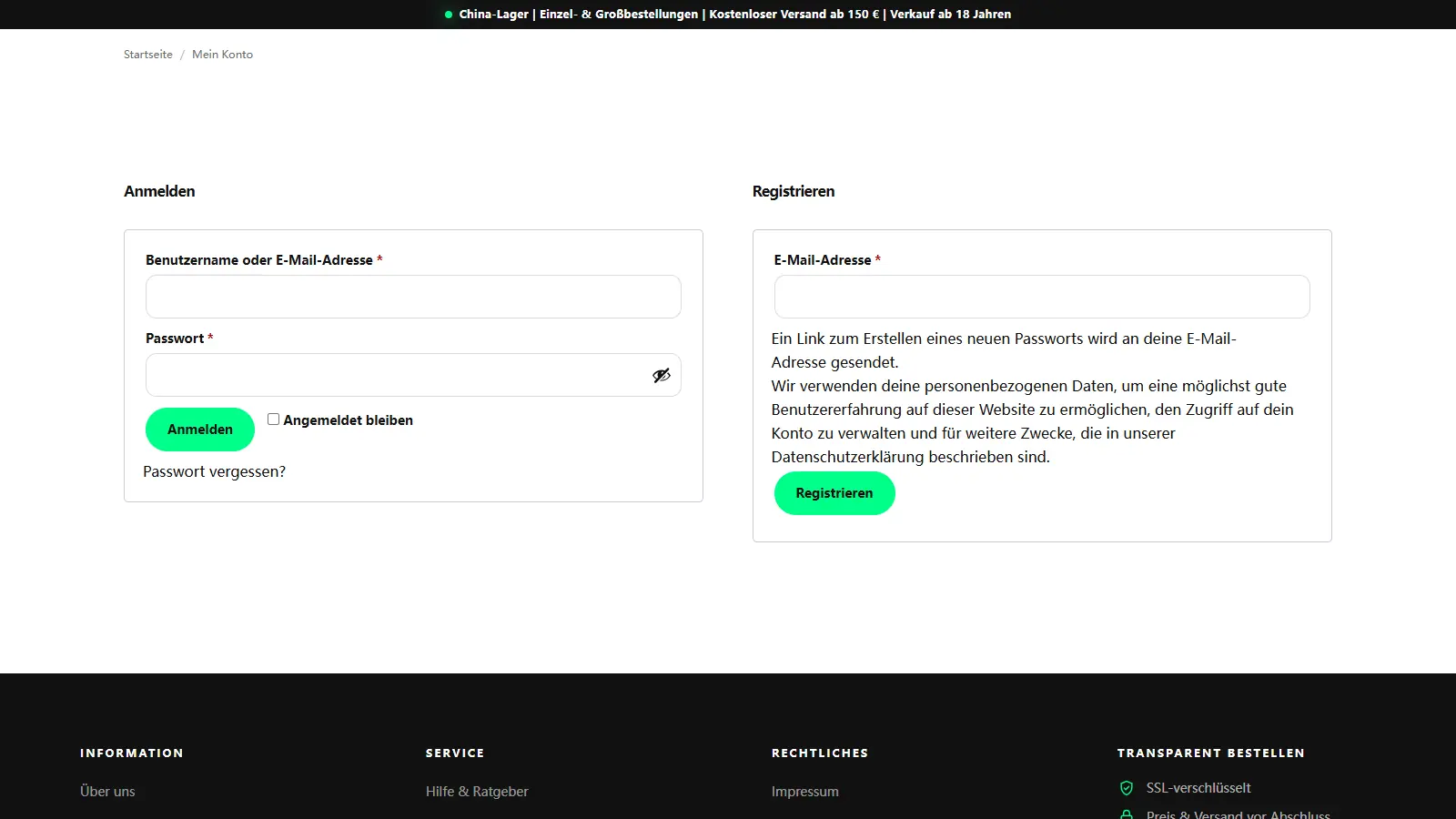Open the Impressum footer link

[805, 792]
